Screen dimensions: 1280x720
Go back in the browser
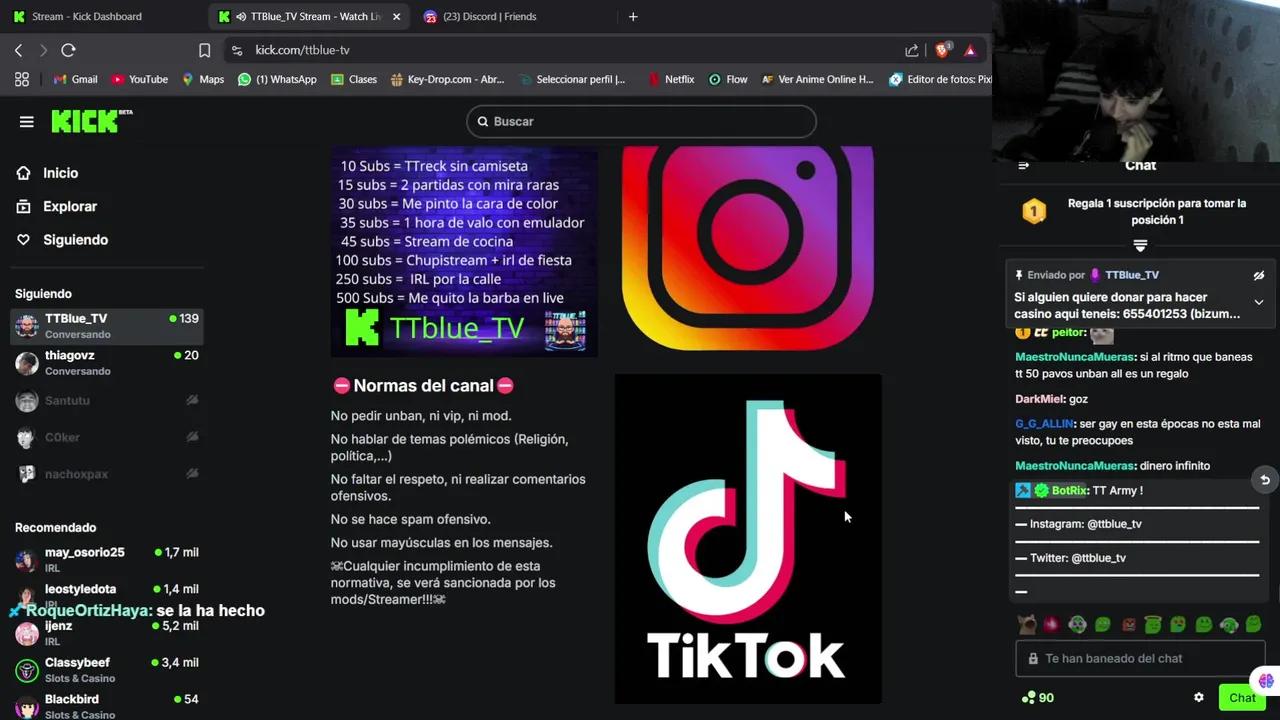coord(18,50)
